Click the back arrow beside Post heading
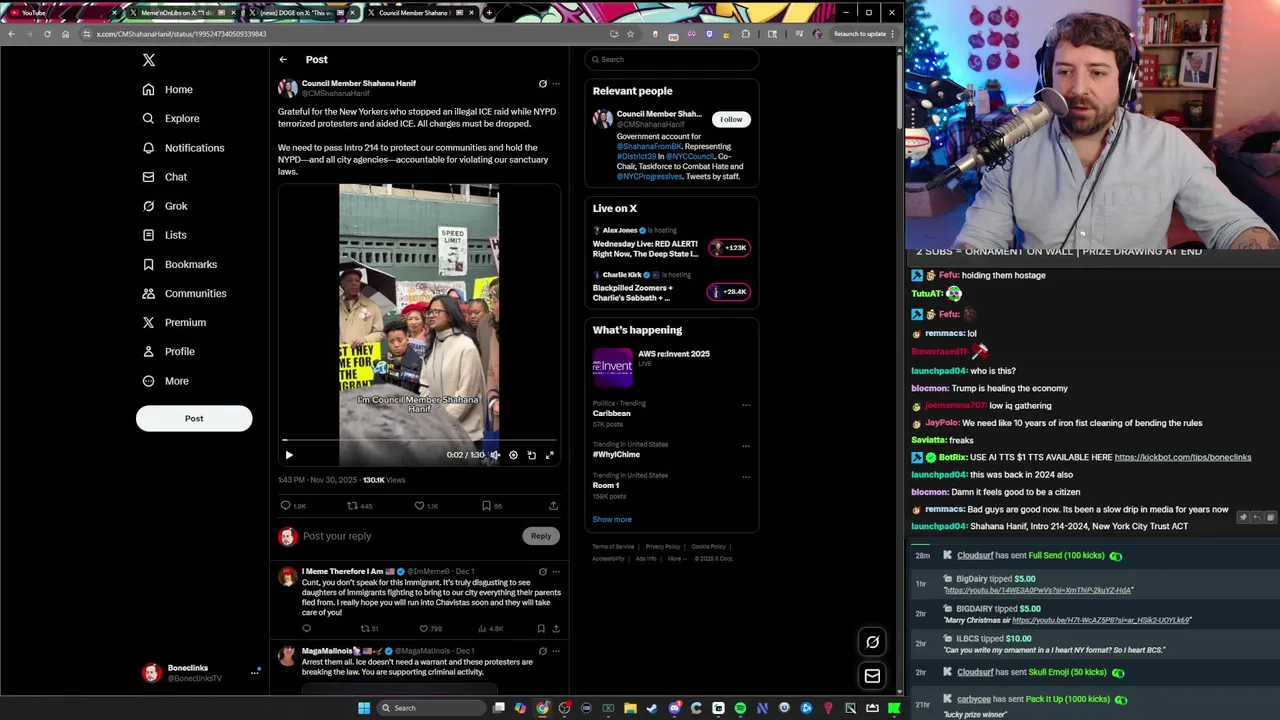This screenshot has width=1280, height=720. point(283,60)
